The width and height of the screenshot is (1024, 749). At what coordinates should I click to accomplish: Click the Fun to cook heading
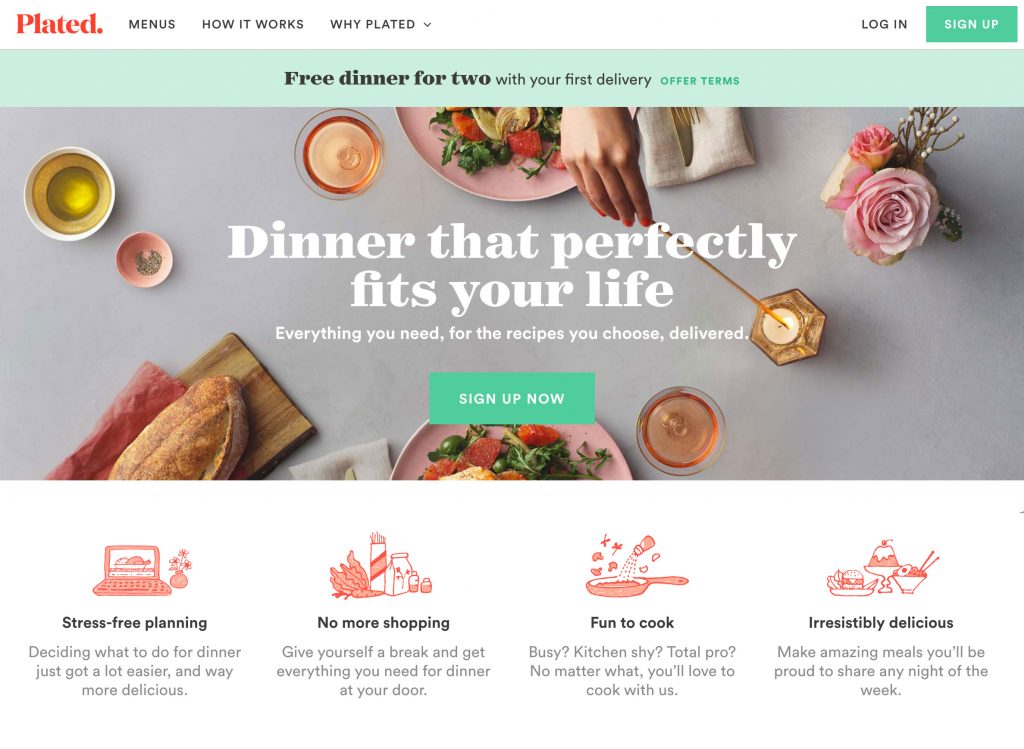pyautogui.click(x=632, y=623)
